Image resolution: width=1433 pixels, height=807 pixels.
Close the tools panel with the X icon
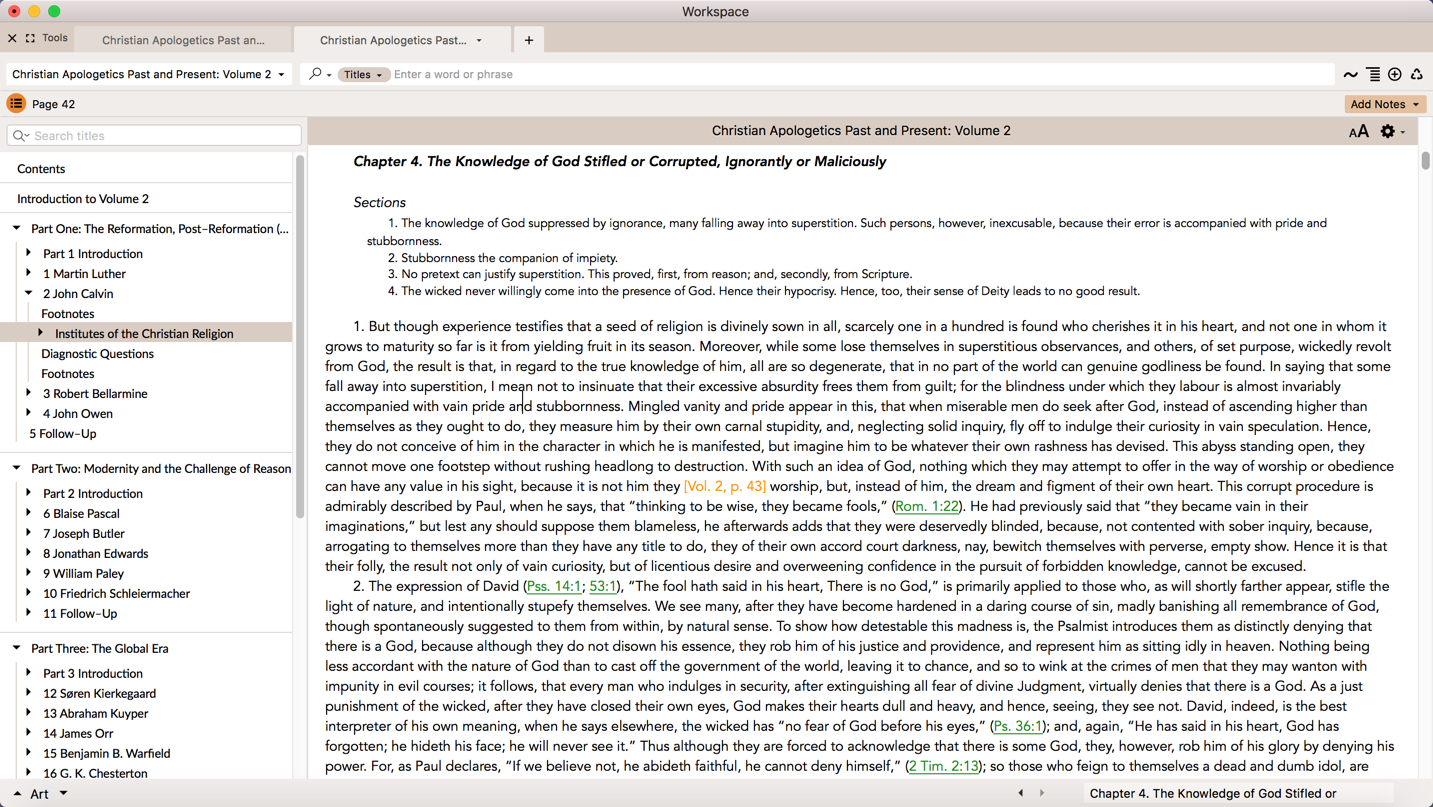(x=12, y=38)
